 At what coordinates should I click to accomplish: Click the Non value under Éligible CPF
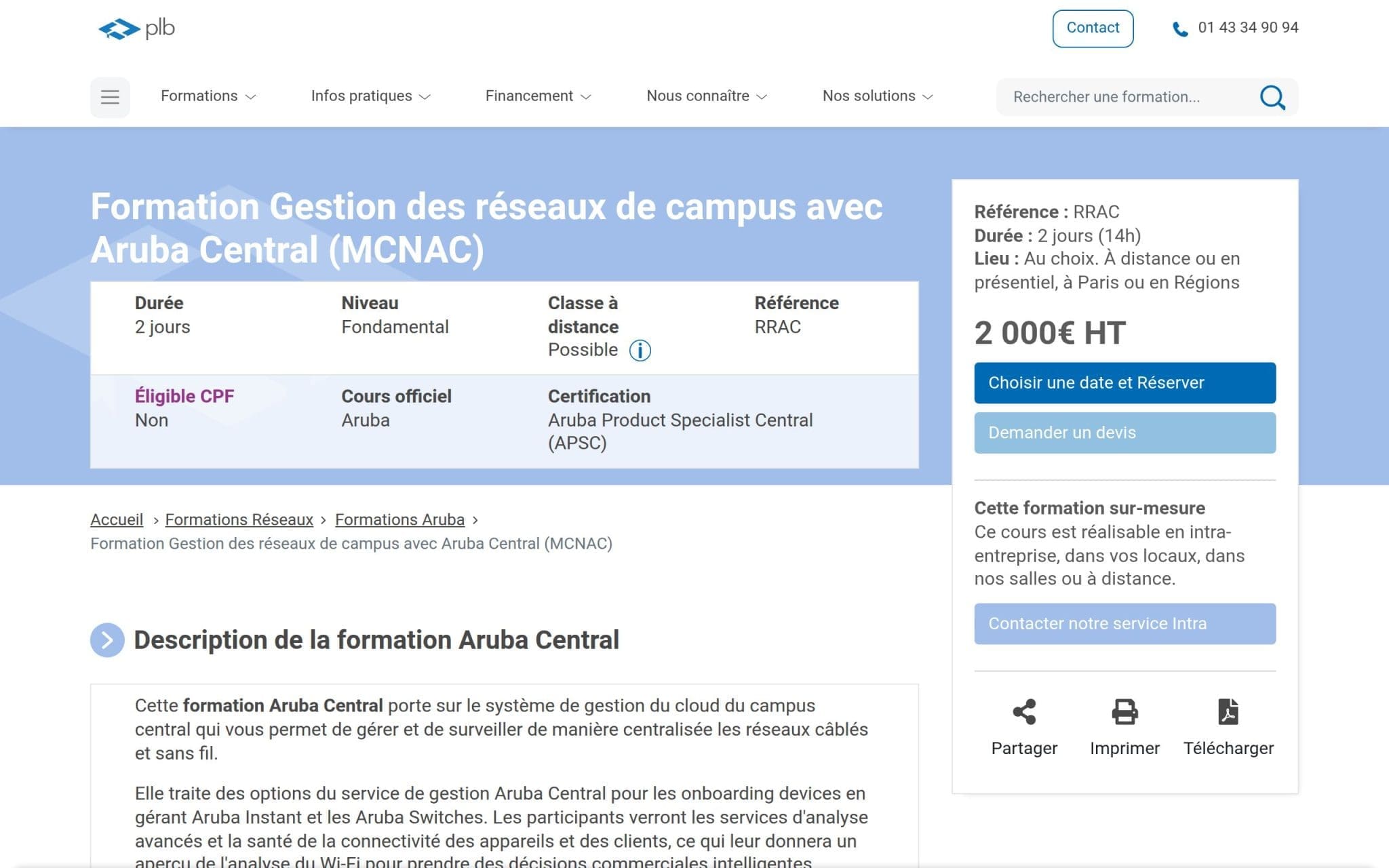coord(151,420)
